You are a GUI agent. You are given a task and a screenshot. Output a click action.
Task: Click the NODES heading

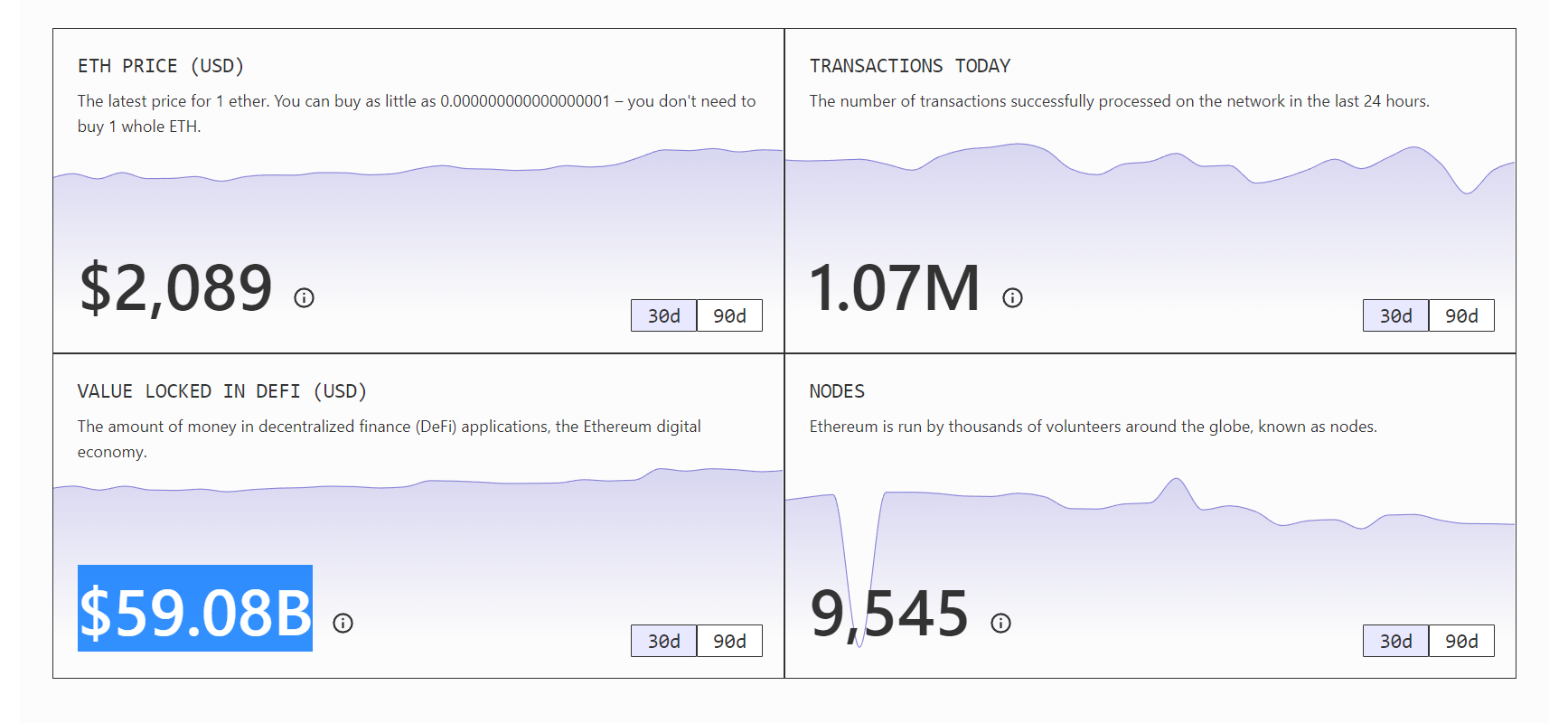pyautogui.click(x=837, y=391)
